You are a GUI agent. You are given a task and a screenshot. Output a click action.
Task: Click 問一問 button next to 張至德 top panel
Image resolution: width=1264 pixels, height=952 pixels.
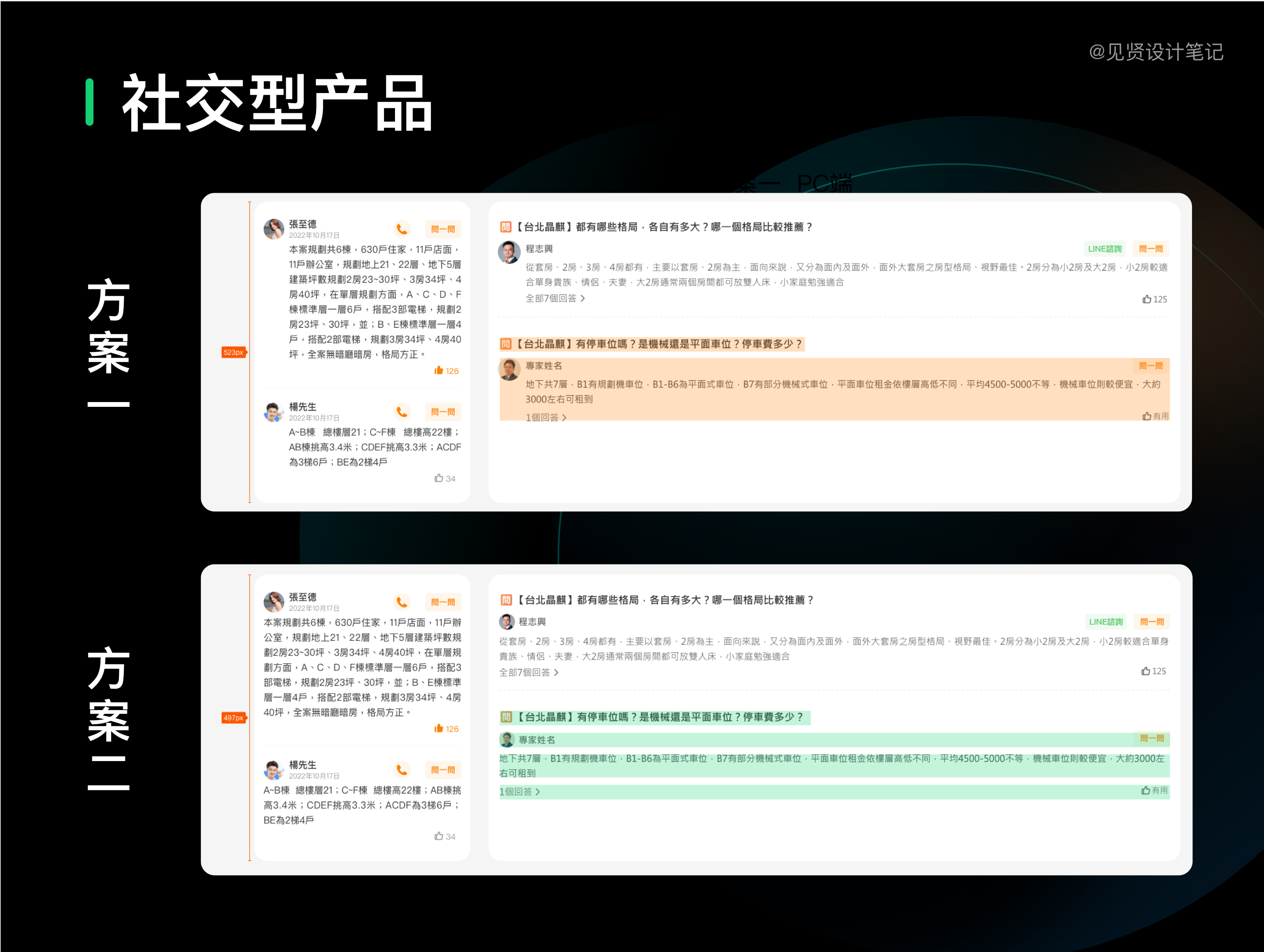443,229
